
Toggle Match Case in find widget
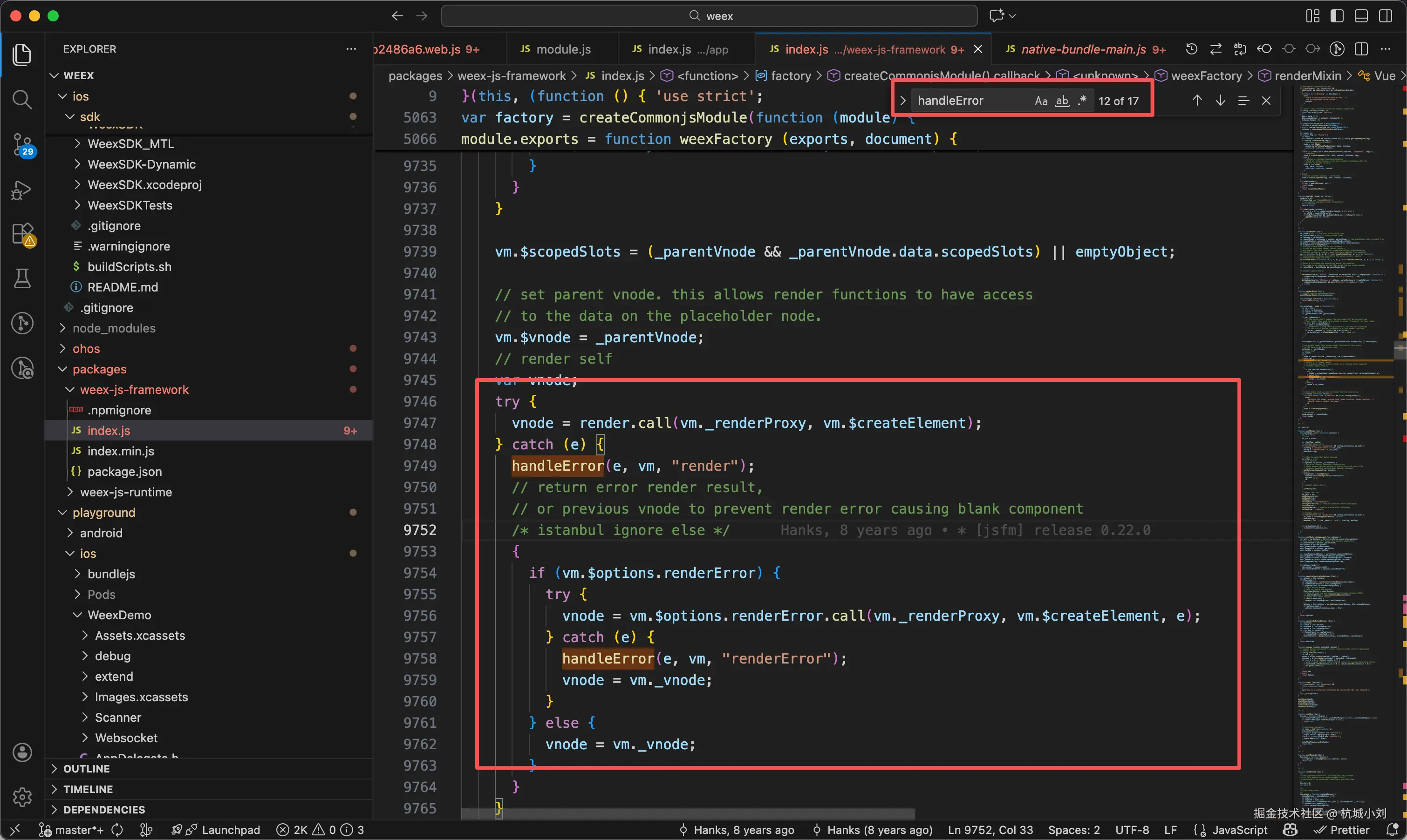(x=1041, y=101)
